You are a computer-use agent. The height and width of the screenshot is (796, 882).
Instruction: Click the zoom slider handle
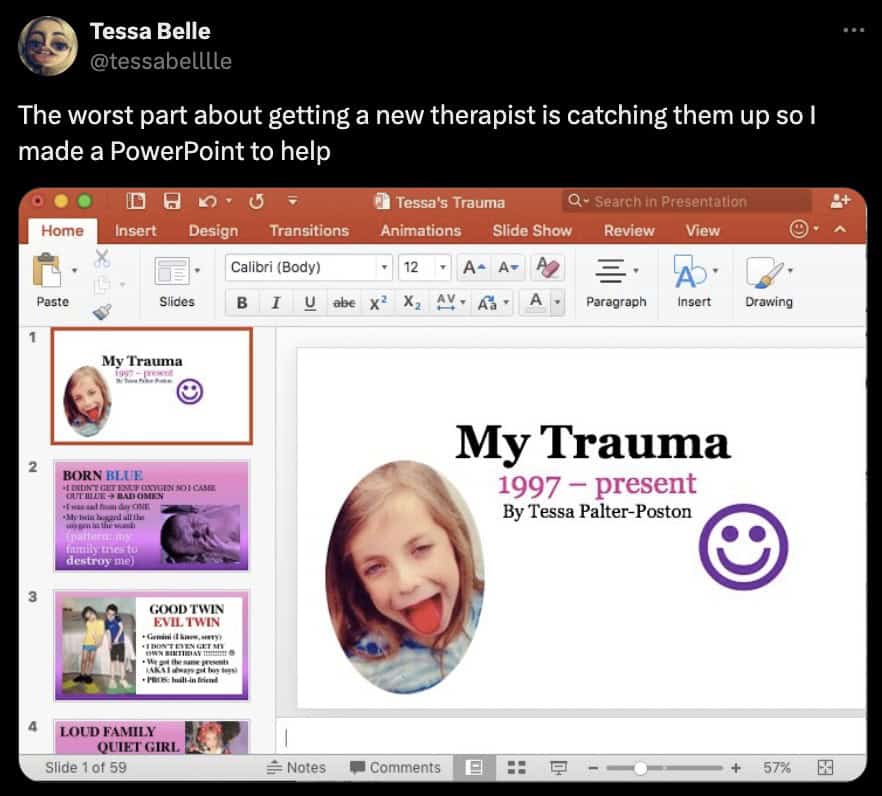[x=640, y=767]
